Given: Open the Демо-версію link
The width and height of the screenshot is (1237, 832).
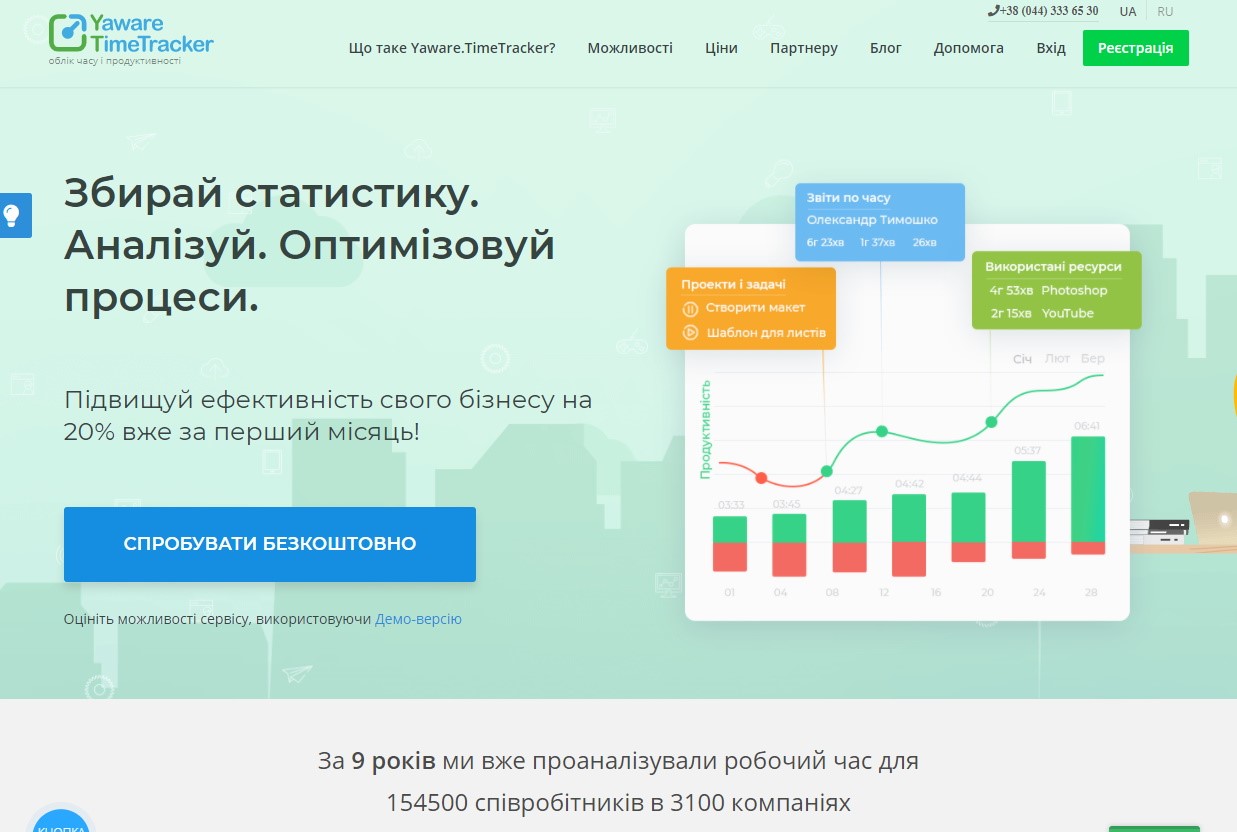Looking at the screenshot, I should tap(418, 619).
